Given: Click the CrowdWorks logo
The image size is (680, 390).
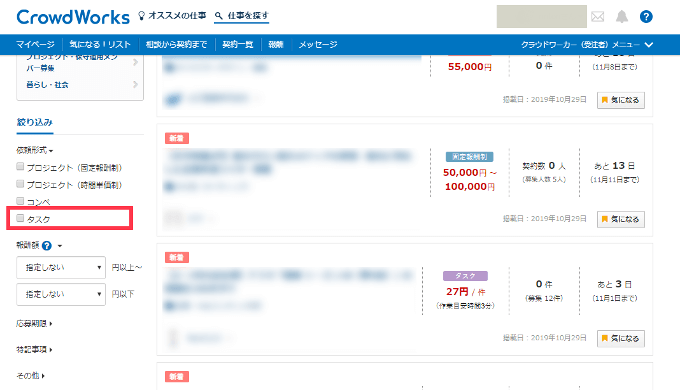Looking at the screenshot, I should click(x=73, y=17).
